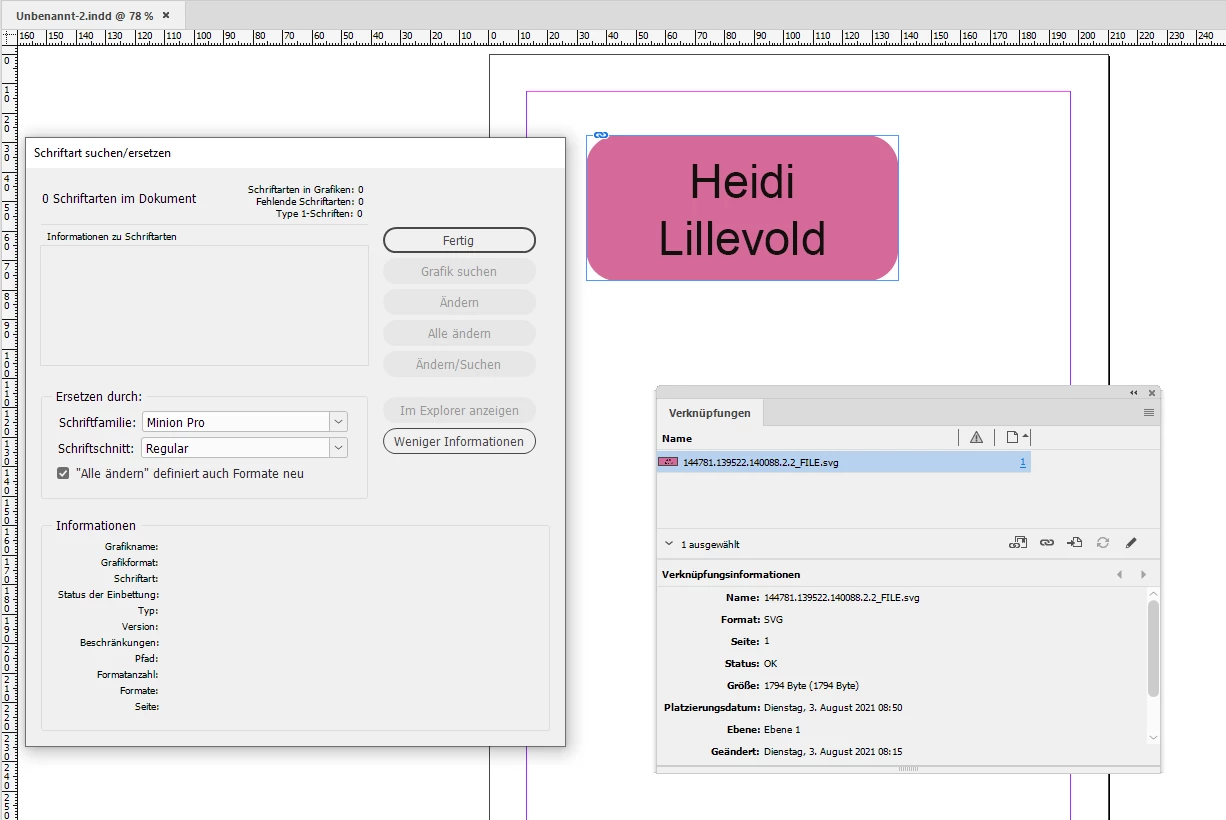This screenshot has width=1226, height=820.
Task: Click the scroll-down arrow in Verknüpfungsinformationen
Action: [1153, 737]
